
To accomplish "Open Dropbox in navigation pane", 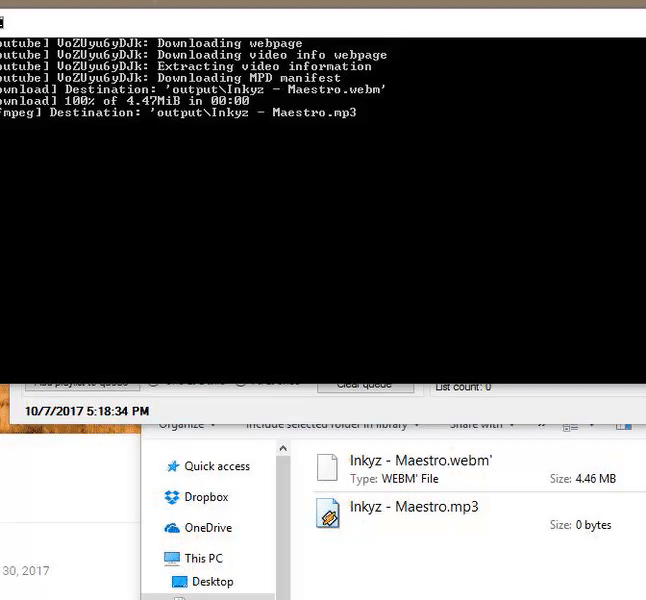I will click(206, 497).
